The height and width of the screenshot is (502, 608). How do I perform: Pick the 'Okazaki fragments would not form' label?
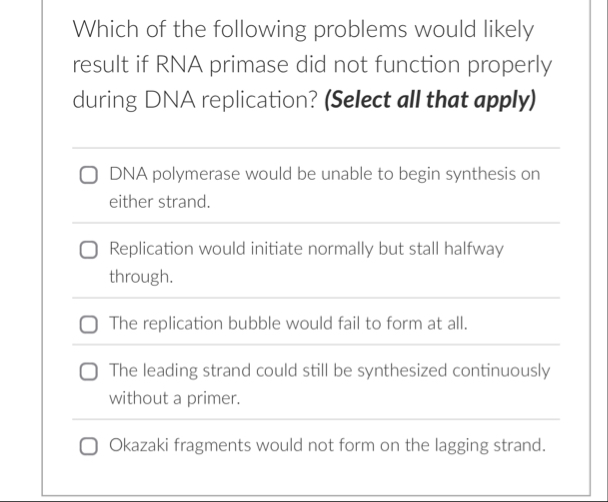[328, 445]
